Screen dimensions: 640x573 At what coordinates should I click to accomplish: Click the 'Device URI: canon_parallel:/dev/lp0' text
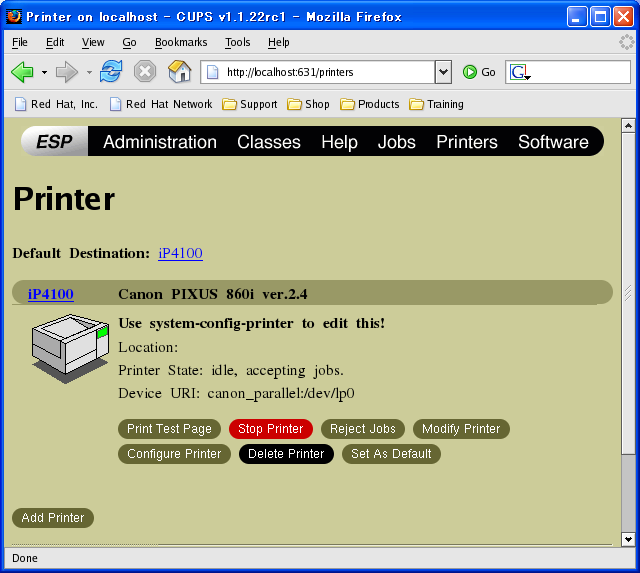(236, 393)
